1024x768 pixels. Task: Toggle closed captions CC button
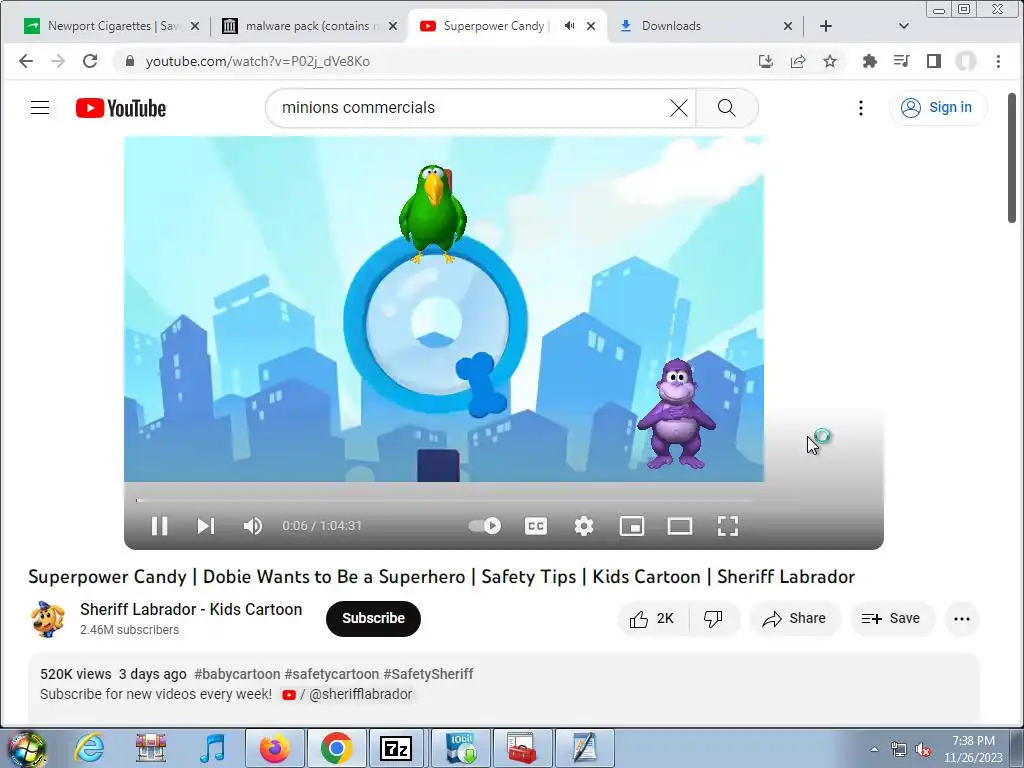pos(536,526)
